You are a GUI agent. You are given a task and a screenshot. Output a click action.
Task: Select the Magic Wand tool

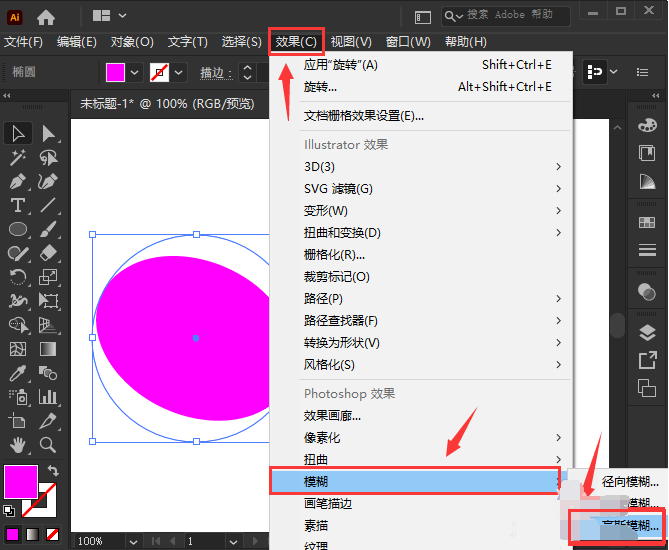(x=18, y=157)
